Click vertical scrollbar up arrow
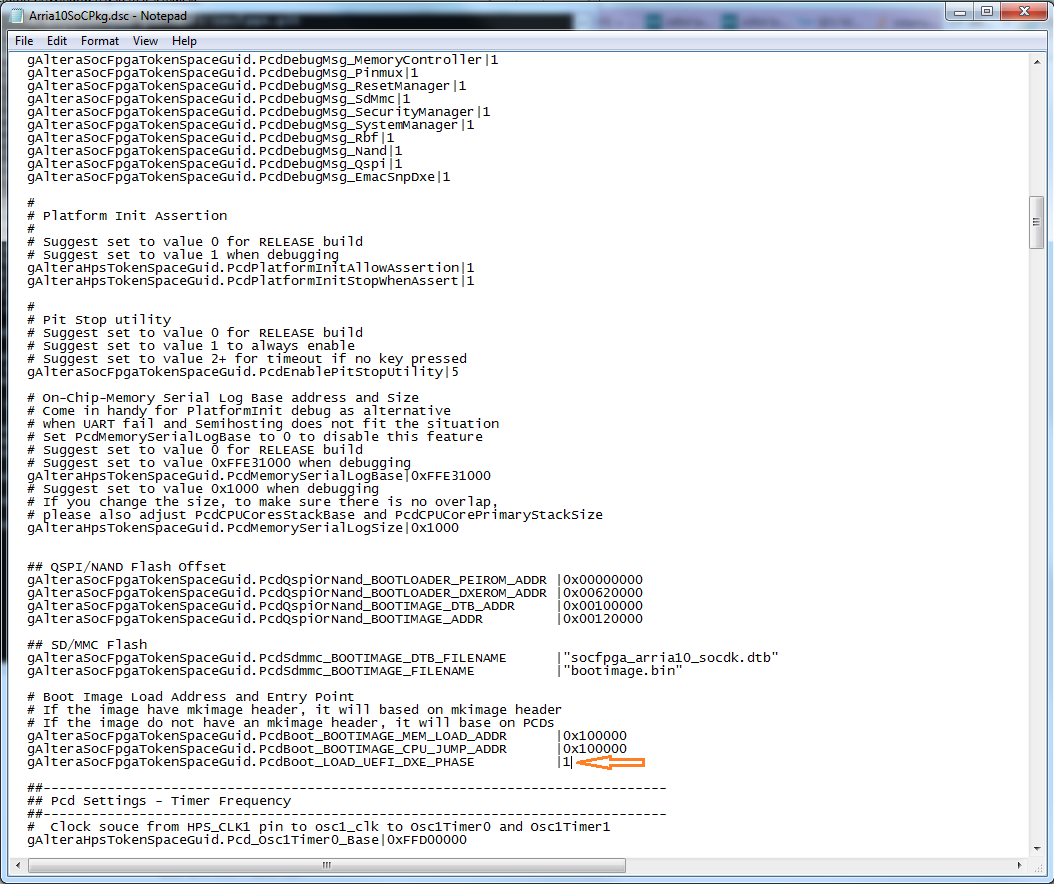 click(x=1037, y=62)
